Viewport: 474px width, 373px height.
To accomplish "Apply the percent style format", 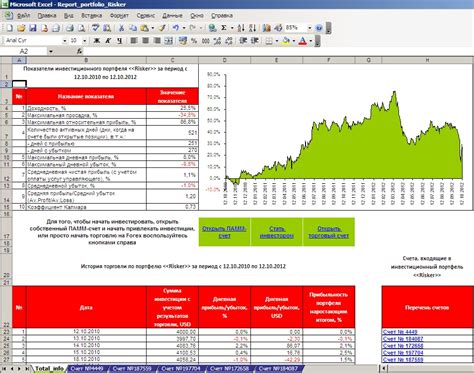I will [x=194, y=41].
